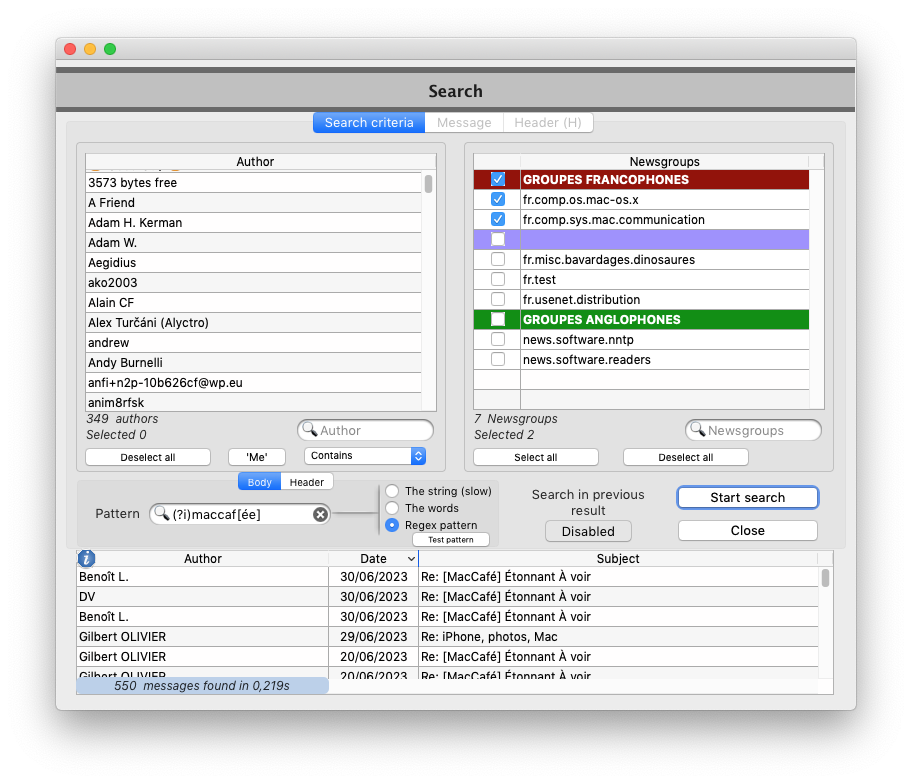Screen dimensions: 912x784
Task: Click the yellow minimize window button
Action: click(x=90, y=49)
